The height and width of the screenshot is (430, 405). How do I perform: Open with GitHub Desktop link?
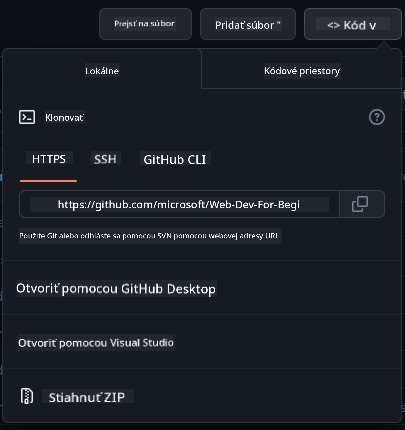(116, 289)
